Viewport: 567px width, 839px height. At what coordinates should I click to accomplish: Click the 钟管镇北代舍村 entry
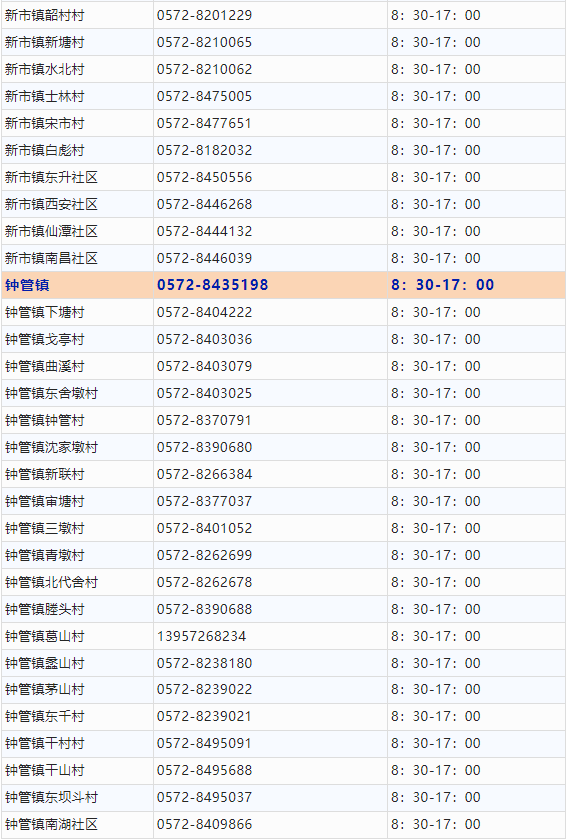(x=51, y=582)
